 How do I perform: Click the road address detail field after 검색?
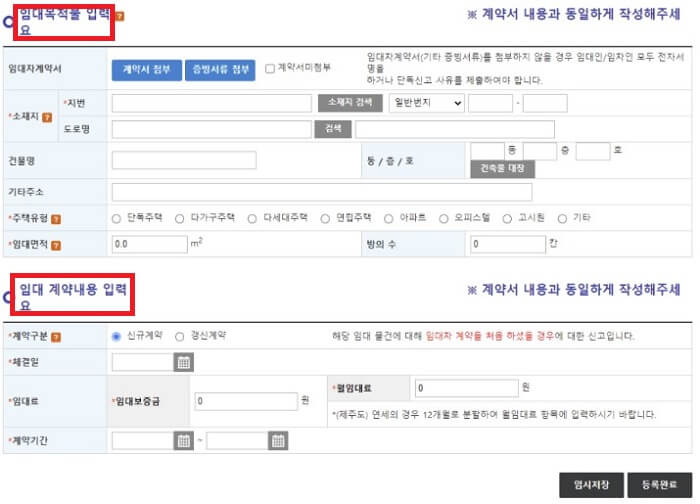tap(455, 129)
